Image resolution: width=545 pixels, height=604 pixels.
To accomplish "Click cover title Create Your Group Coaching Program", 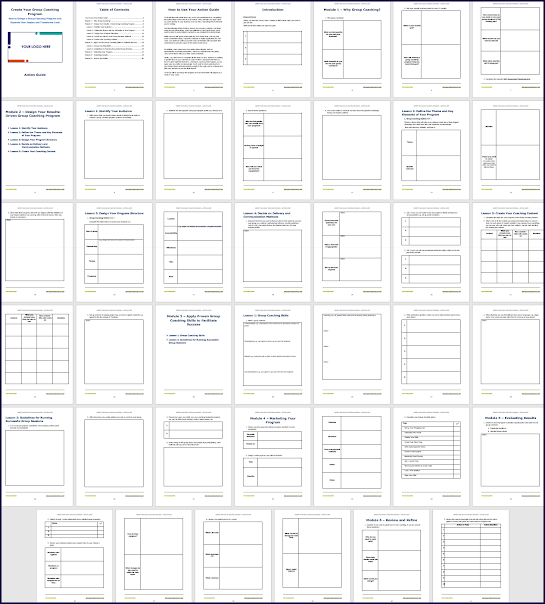I will tap(35, 12).
